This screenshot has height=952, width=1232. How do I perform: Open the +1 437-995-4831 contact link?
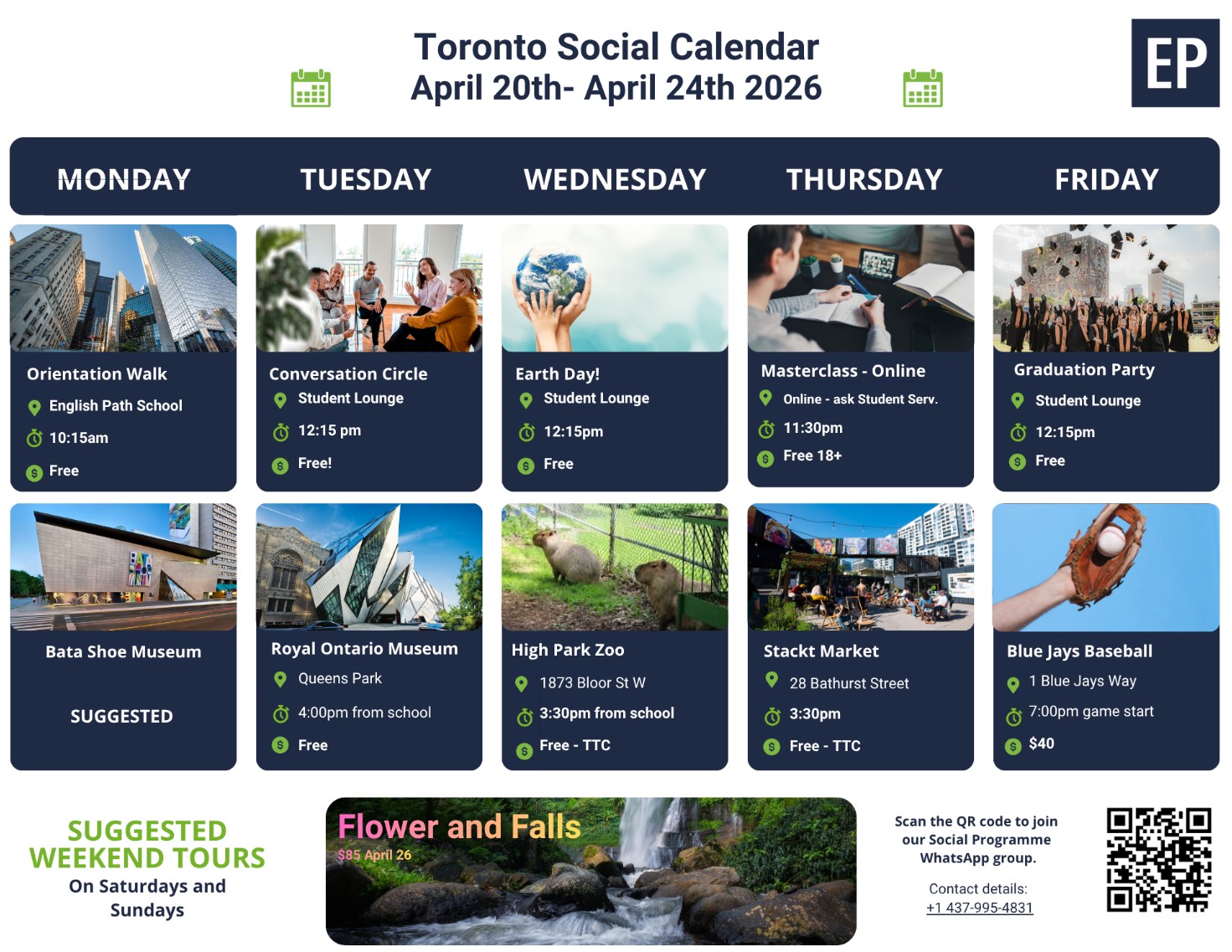[979, 908]
